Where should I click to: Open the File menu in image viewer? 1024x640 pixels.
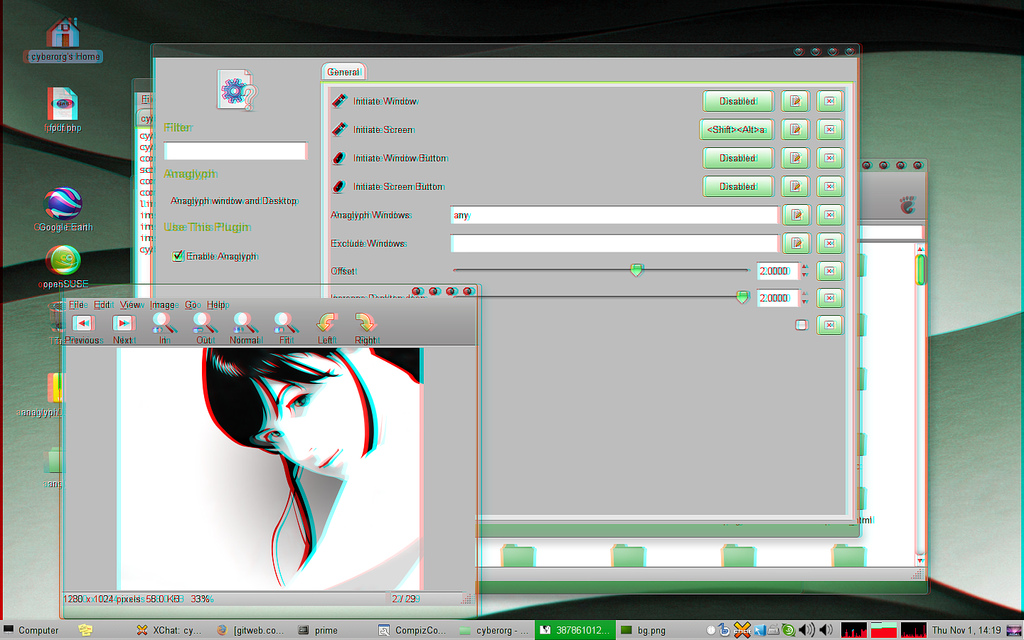pos(76,305)
